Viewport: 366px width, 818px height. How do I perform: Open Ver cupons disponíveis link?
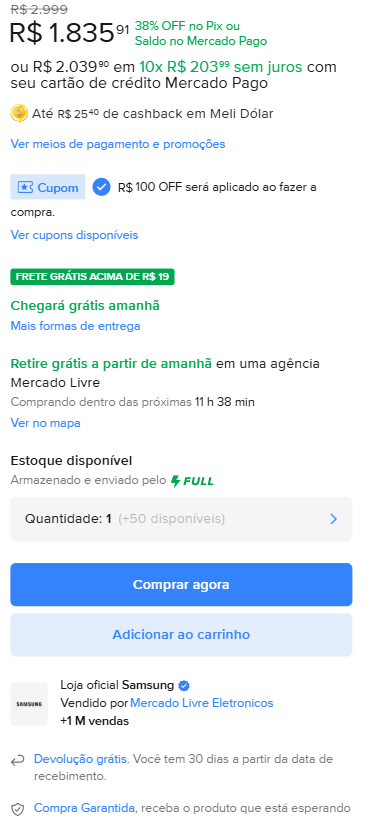(x=74, y=235)
